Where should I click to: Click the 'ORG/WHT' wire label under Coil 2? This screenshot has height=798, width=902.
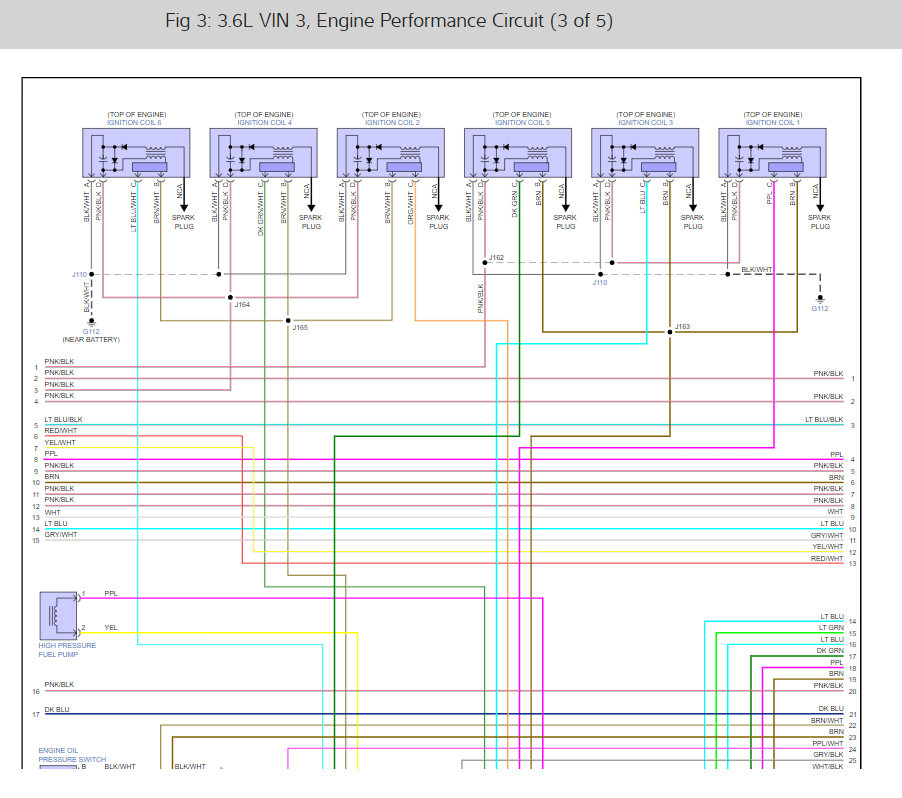(x=410, y=208)
